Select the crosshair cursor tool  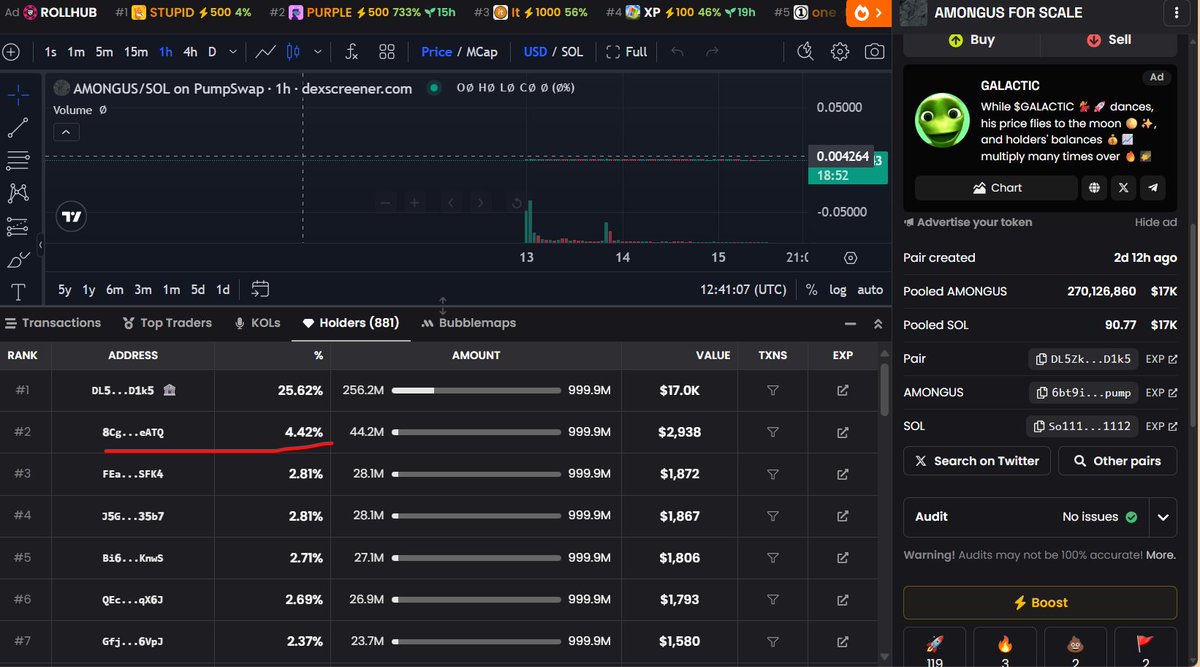pyautogui.click(x=17, y=95)
